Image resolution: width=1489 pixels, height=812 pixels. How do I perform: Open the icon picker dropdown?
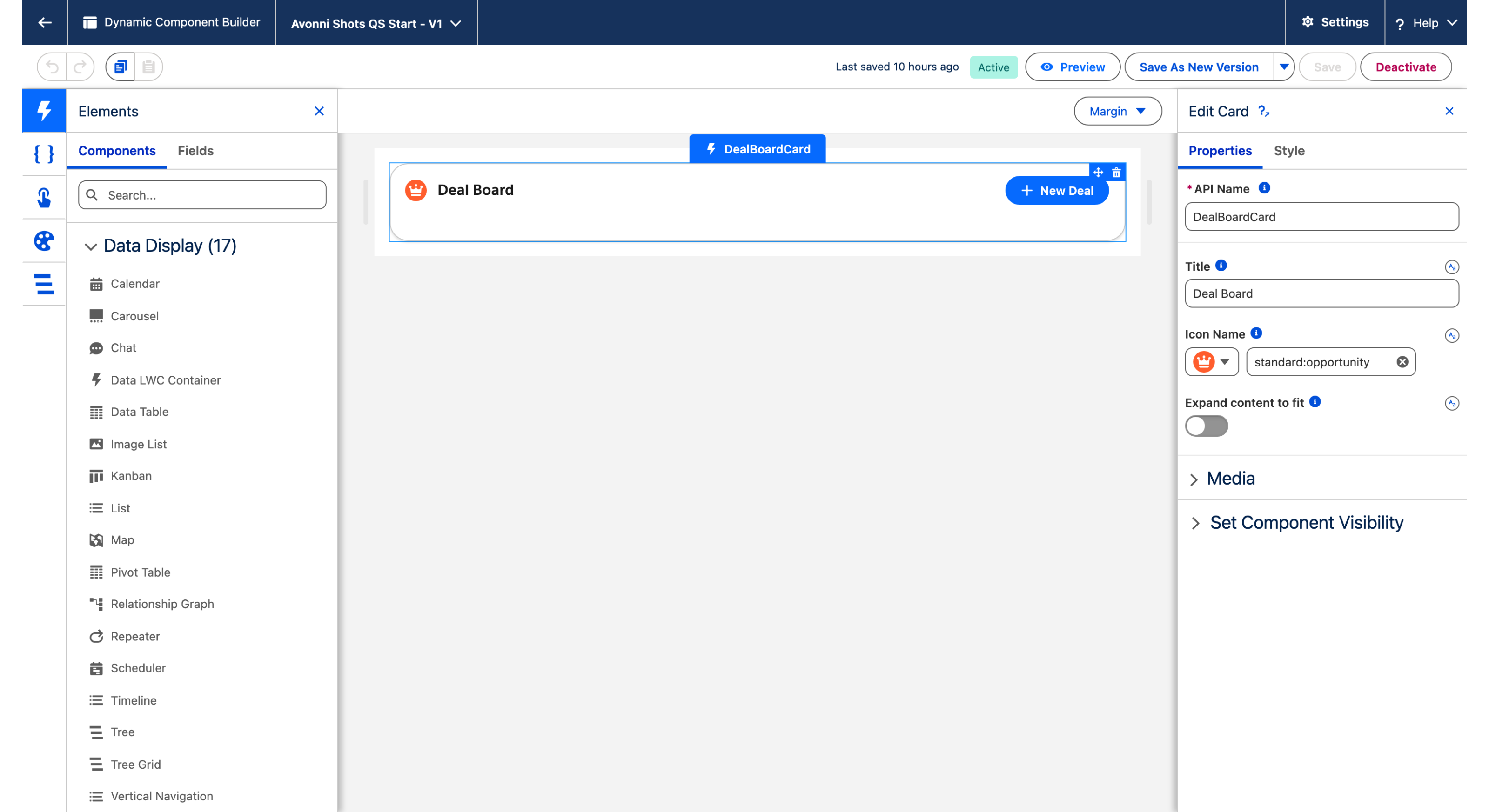click(x=1212, y=362)
